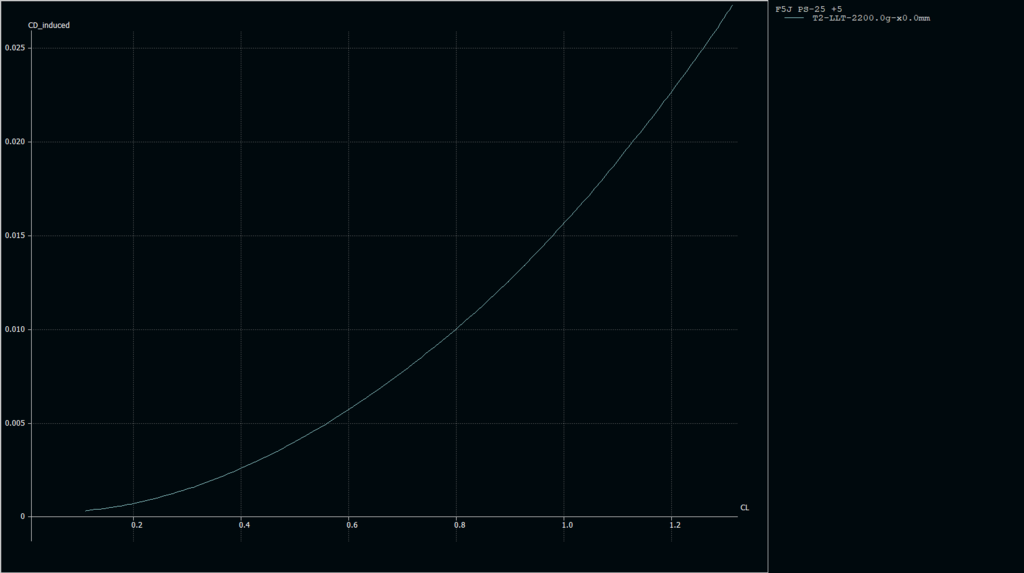Image resolution: width=1024 pixels, height=573 pixels.
Task: Click the legend line sample beside T2-LLT
Action: [x=795, y=18]
